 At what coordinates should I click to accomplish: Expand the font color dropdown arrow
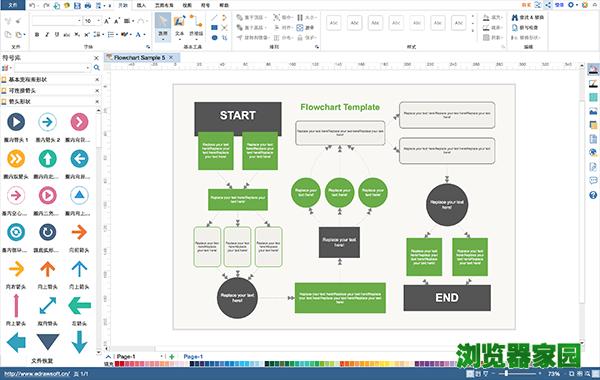(144, 34)
